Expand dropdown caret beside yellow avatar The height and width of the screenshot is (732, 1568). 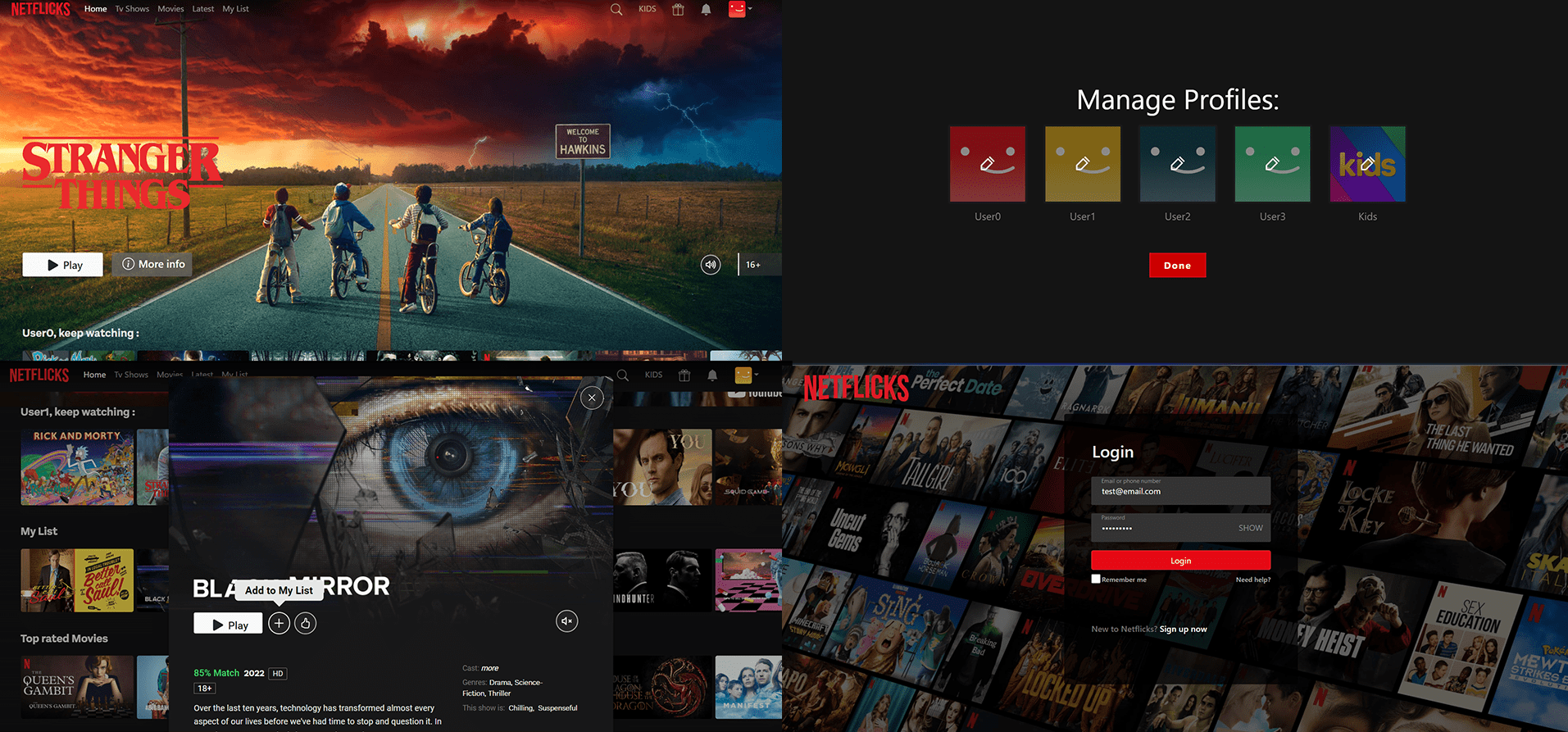(x=757, y=375)
